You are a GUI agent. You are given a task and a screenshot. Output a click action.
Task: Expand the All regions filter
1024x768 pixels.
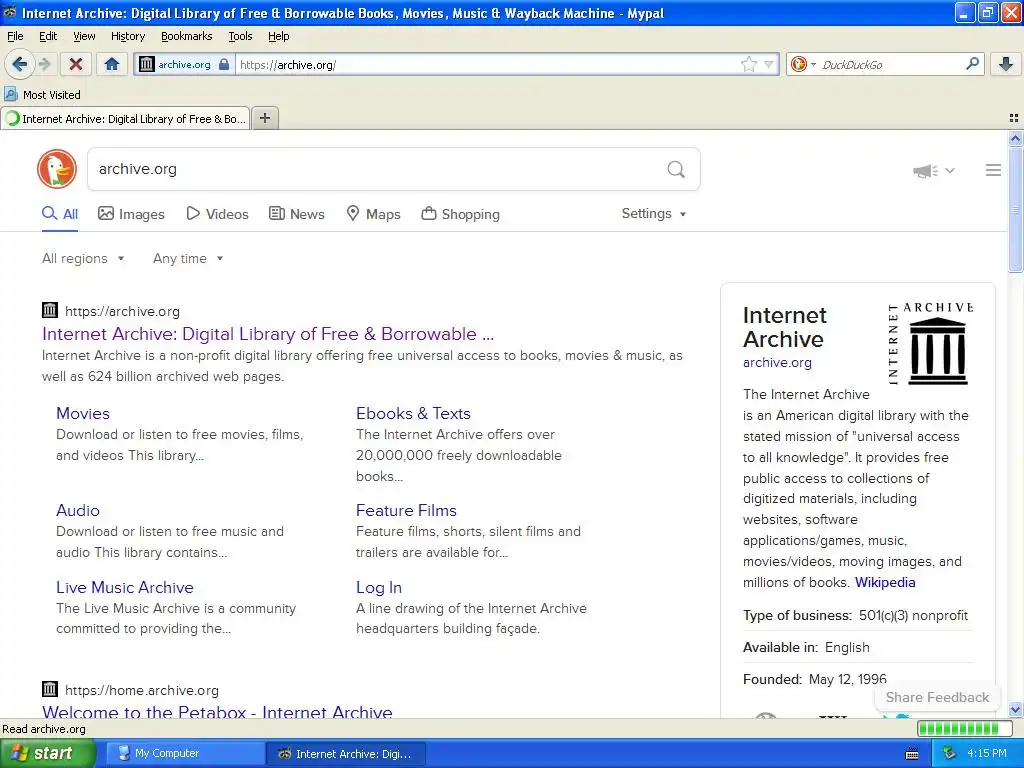(x=83, y=259)
